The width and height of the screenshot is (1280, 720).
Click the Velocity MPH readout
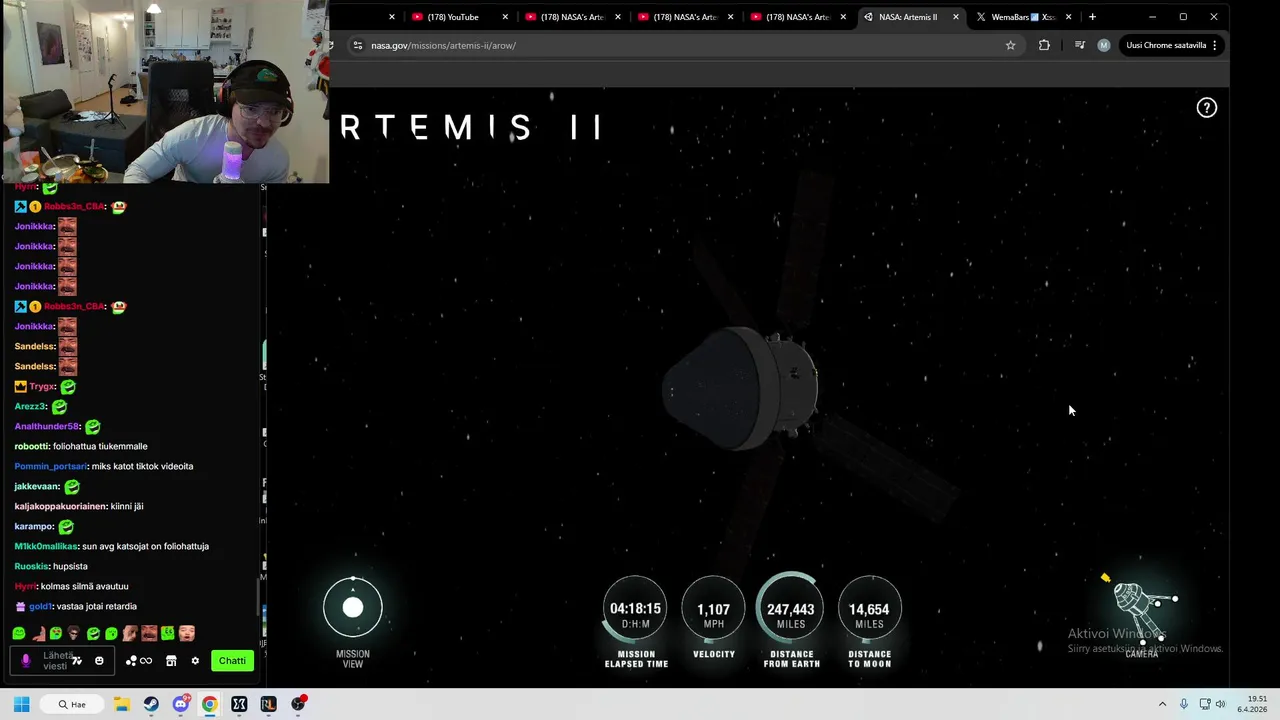[x=714, y=609]
